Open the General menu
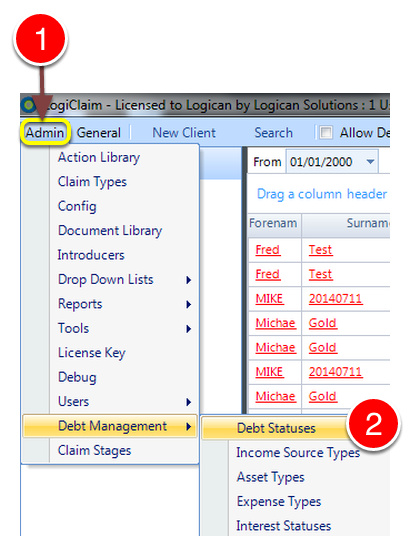Image resolution: width=410 pixels, height=536 pixels. pos(99,133)
